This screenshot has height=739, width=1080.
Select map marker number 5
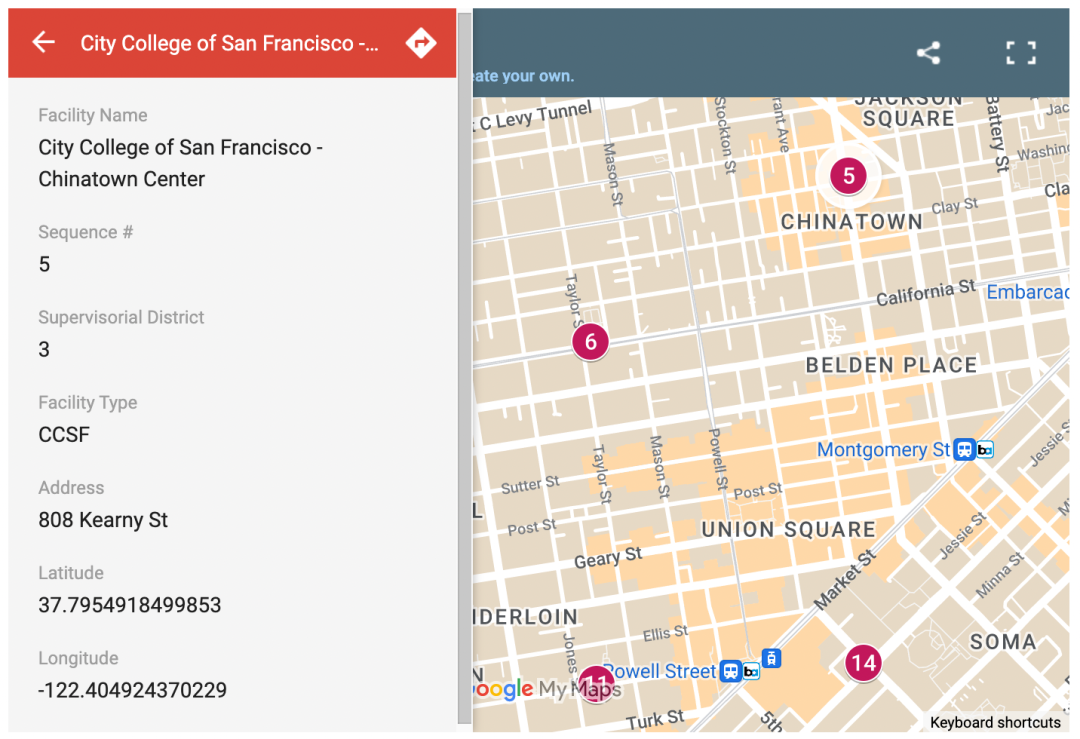click(849, 176)
